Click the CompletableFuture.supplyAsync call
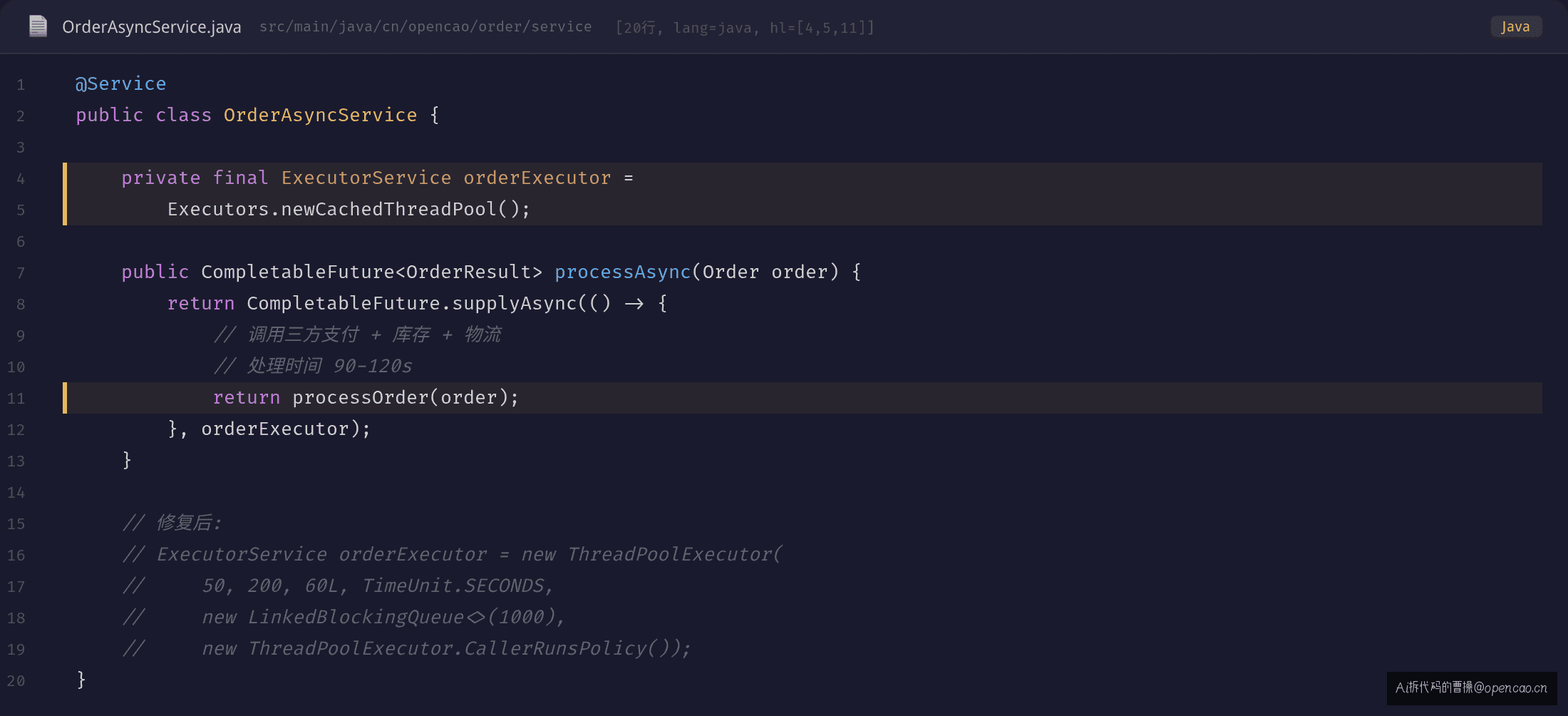The height and width of the screenshot is (716, 1568). [411, 304]
